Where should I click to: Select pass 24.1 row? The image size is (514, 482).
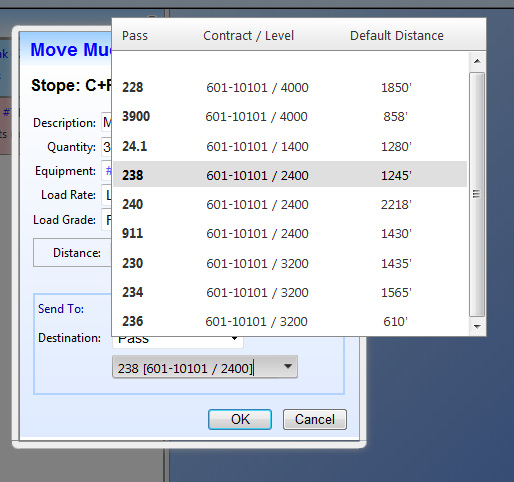[x=290, y=146]
